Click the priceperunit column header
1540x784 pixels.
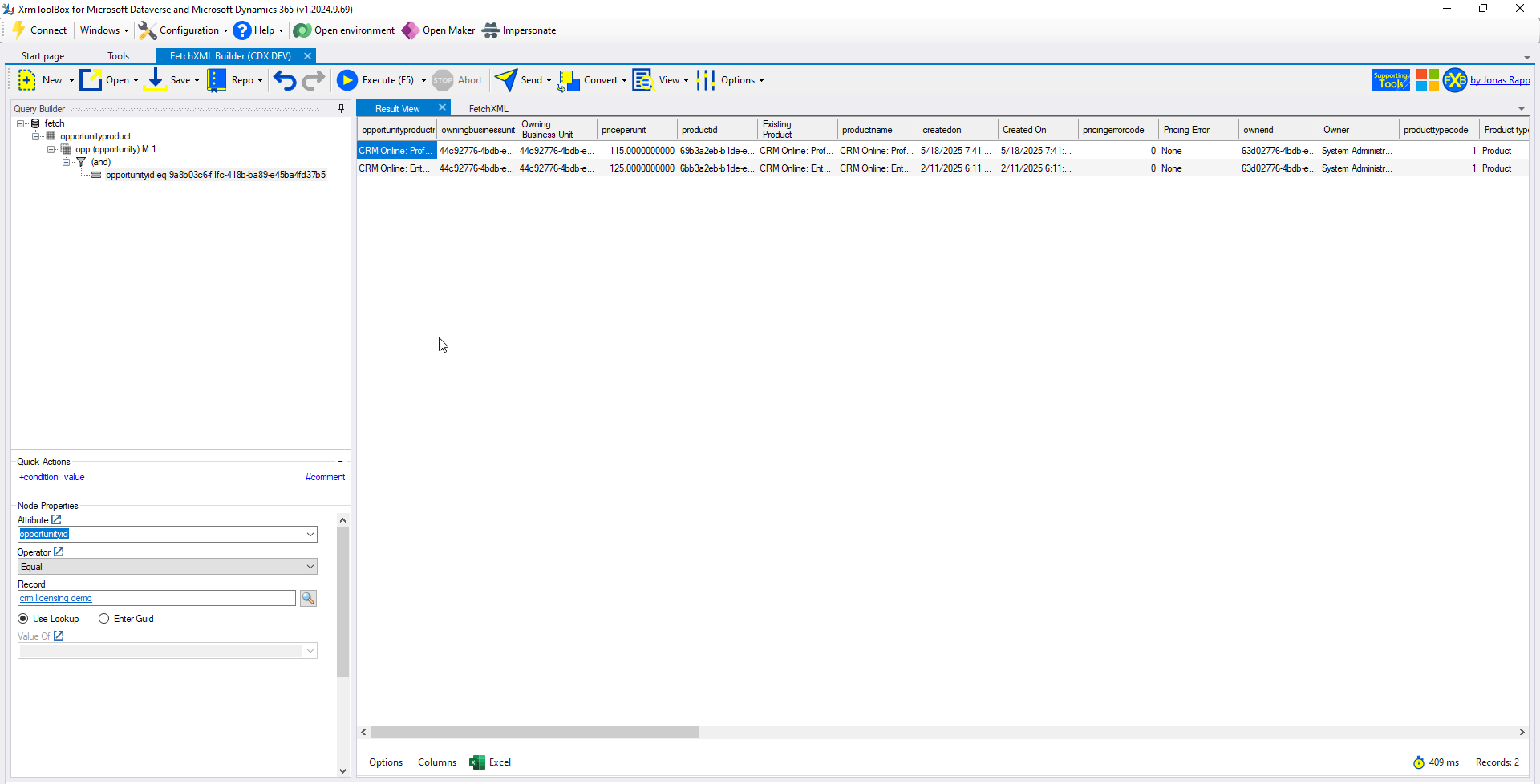(x=638, y=130)
